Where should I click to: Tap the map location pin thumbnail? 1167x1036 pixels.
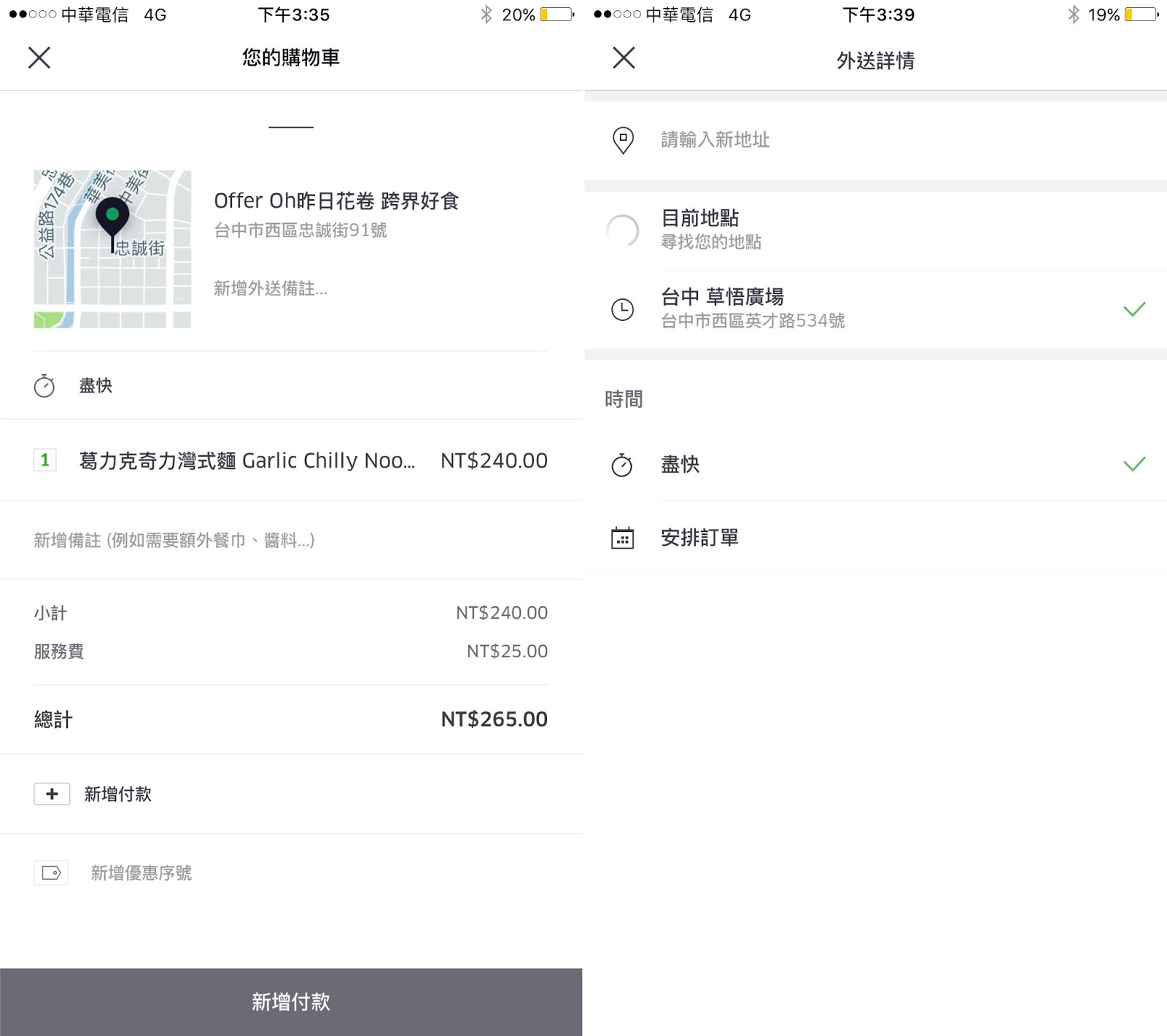coord(112,249)
